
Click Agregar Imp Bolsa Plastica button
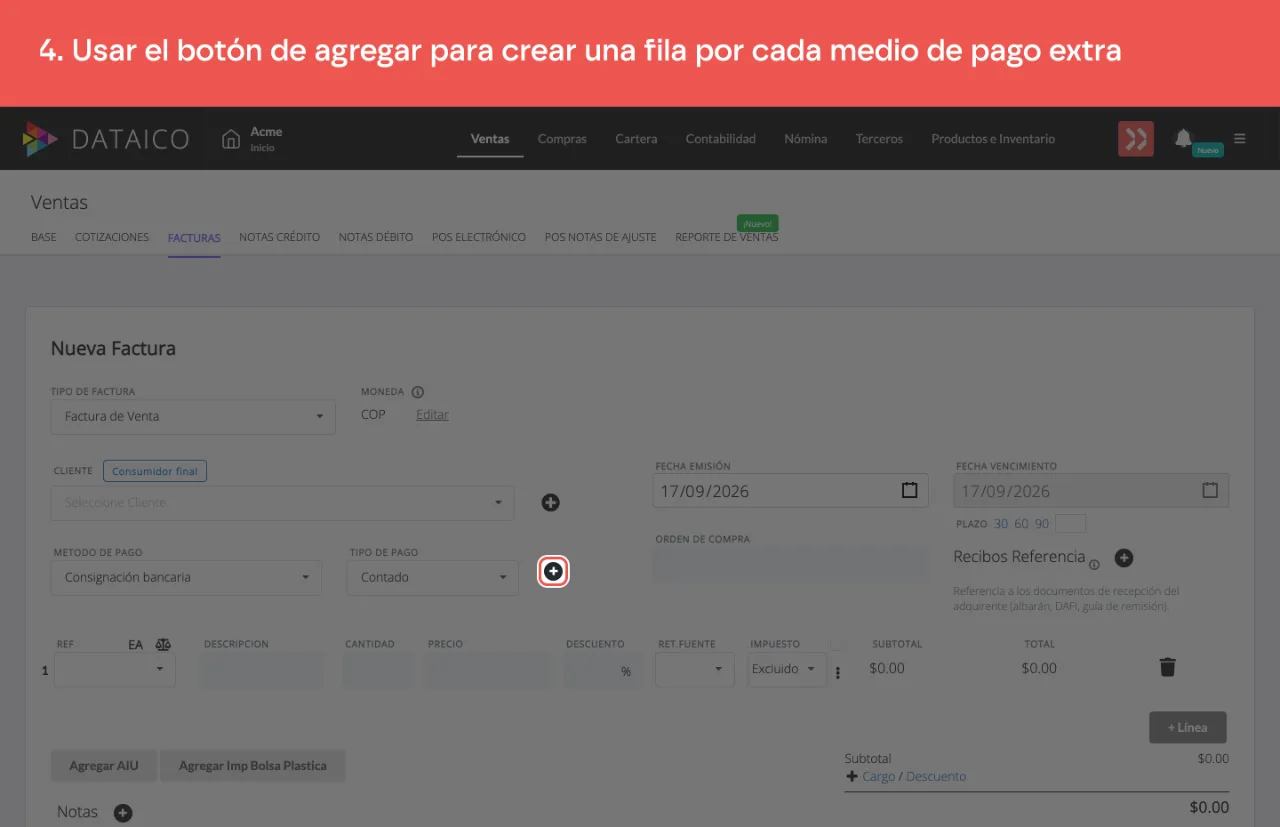point(253,766)
